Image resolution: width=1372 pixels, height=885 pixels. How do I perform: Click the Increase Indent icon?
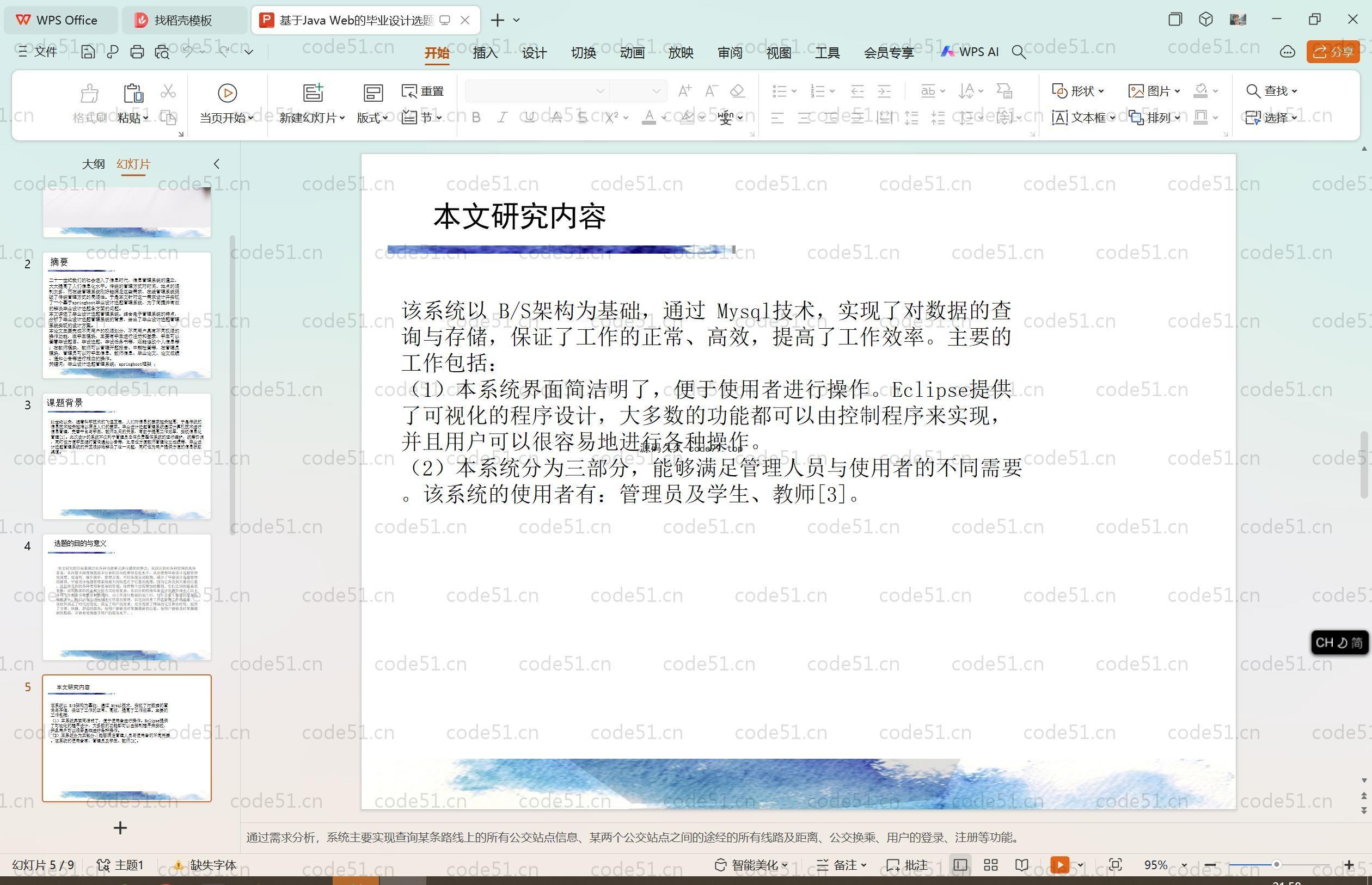[x=884, y=91]
